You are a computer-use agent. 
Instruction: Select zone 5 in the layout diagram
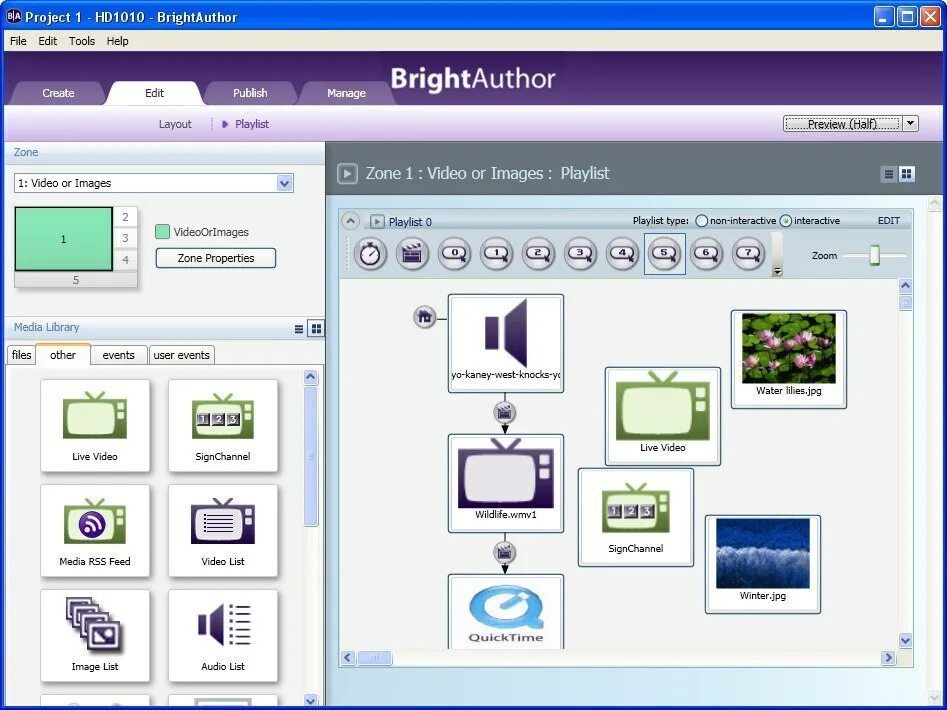[x=75, y=280]
